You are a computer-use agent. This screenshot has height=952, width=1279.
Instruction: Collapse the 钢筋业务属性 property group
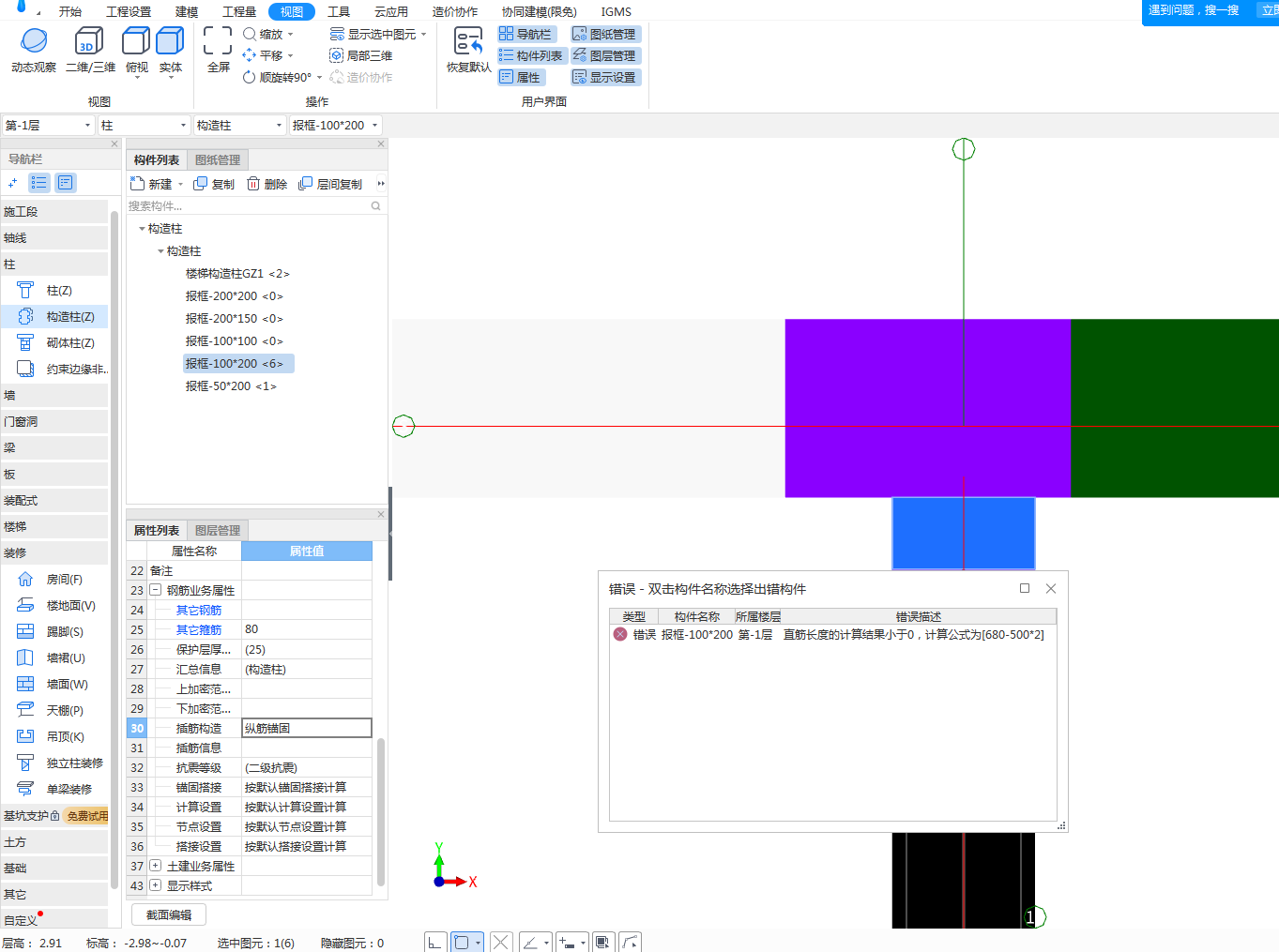[156, 590]
